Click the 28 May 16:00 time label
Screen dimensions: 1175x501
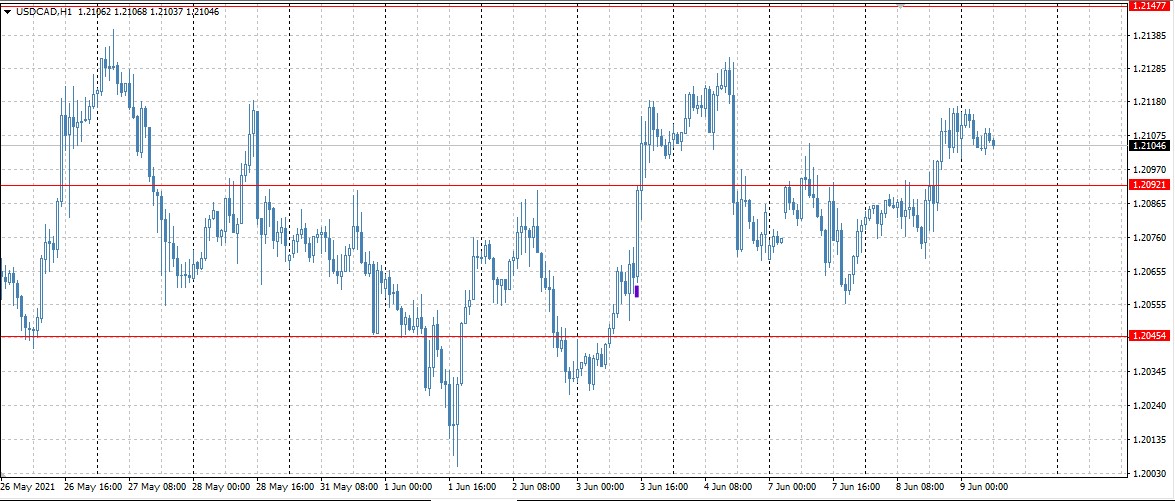click(286, 486)
